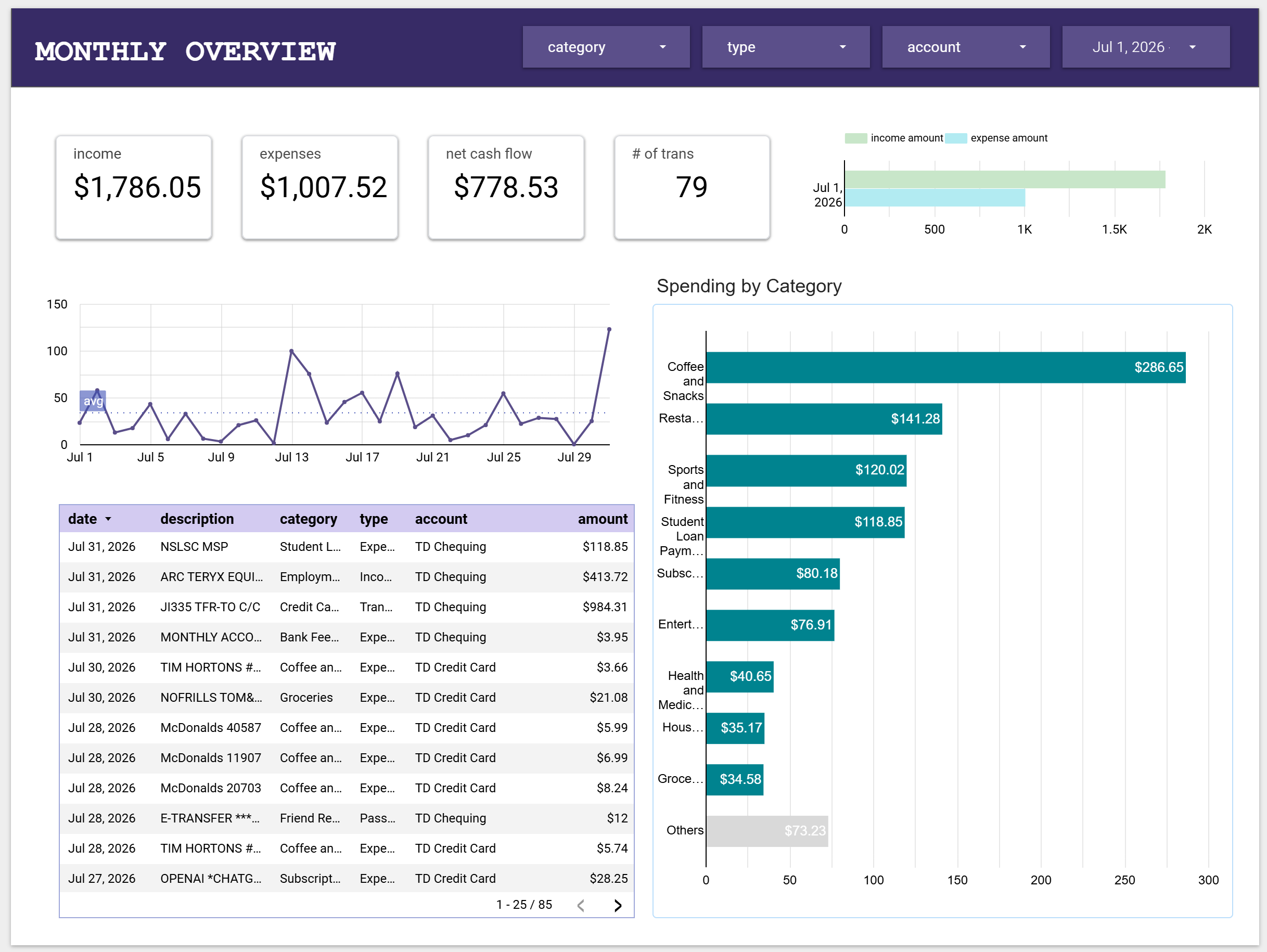The height and width of the screenshot is (952, 1267).
Task: Open the type filter dropdown
Action: [786, 47]
